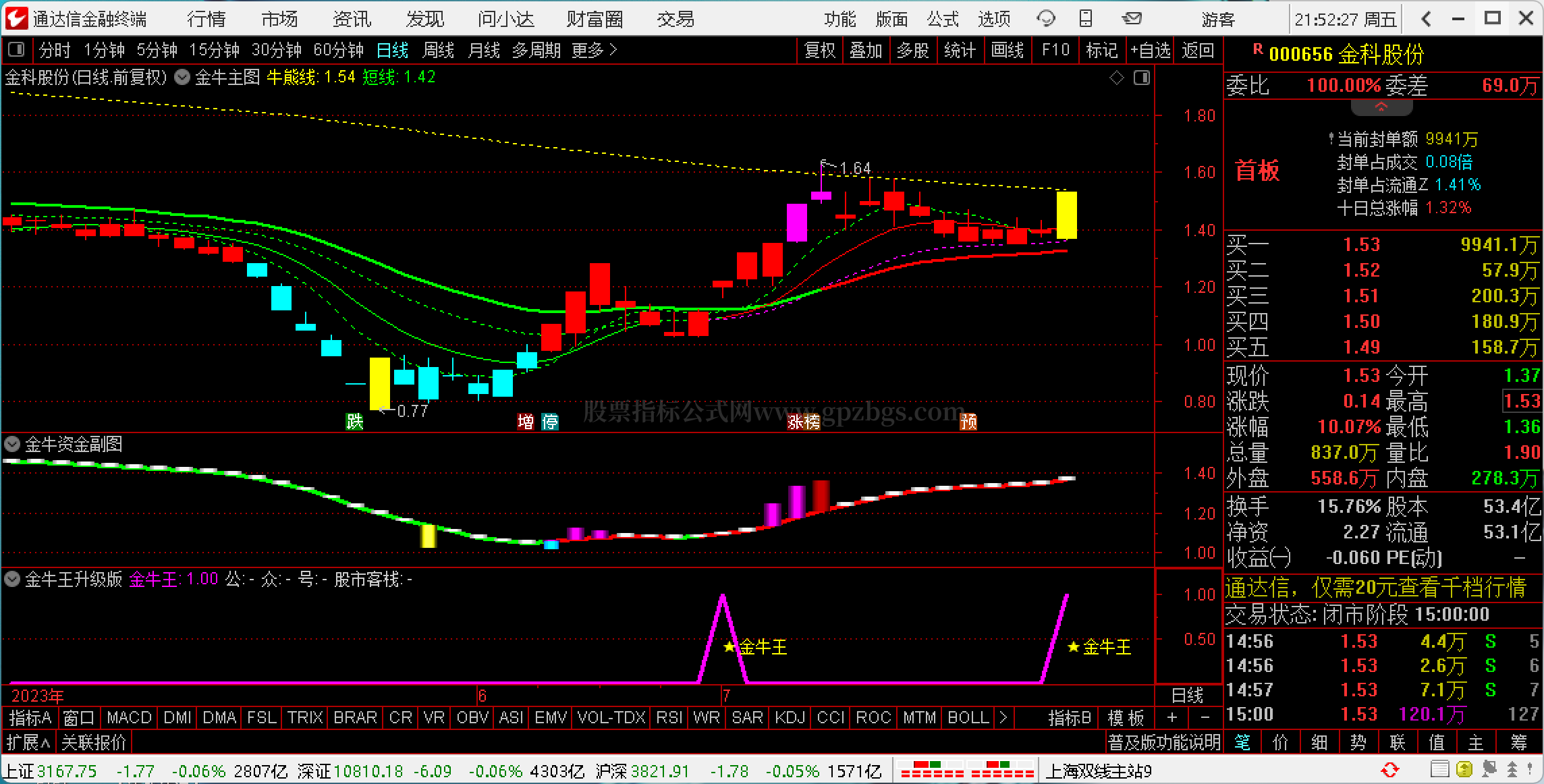Select the MACD indicator tab
The image size is (1544, 784).
[x=129, y=717]
